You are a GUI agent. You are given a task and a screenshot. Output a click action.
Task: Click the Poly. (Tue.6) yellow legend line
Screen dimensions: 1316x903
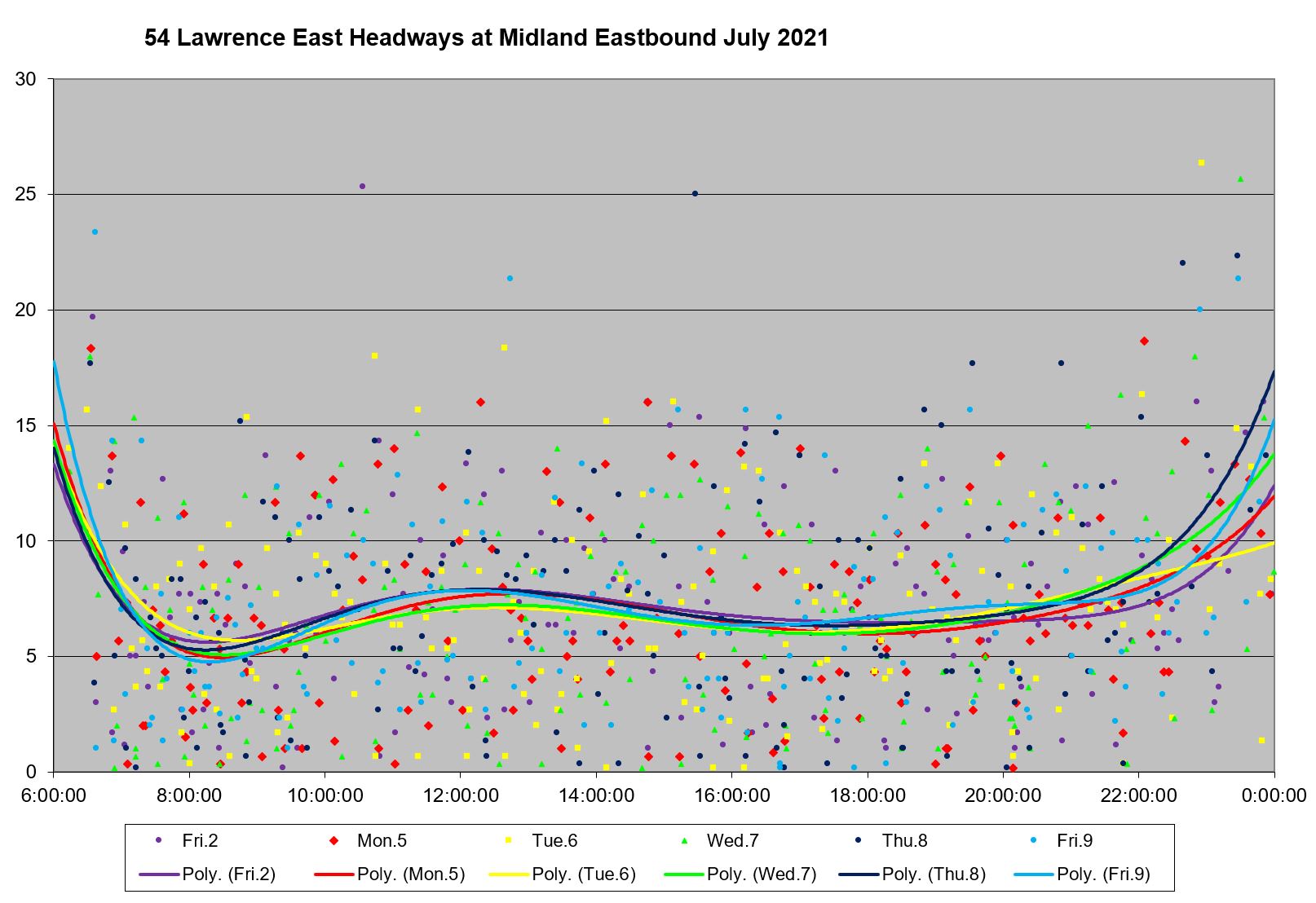tap(508, 874)
